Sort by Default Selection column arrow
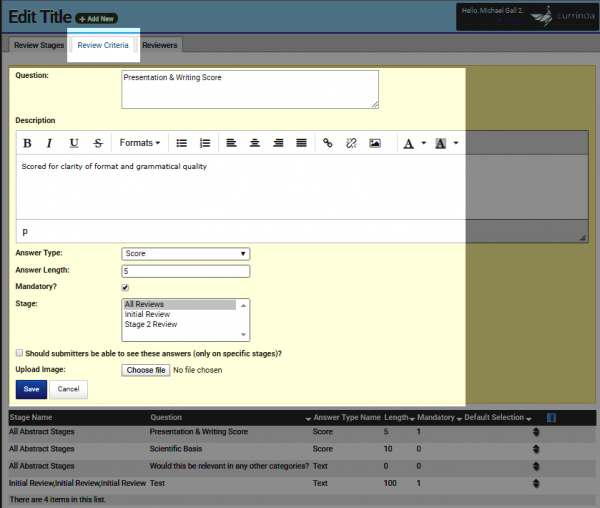Viewport: 600px width, 508px height. click(x=528, y=419)
